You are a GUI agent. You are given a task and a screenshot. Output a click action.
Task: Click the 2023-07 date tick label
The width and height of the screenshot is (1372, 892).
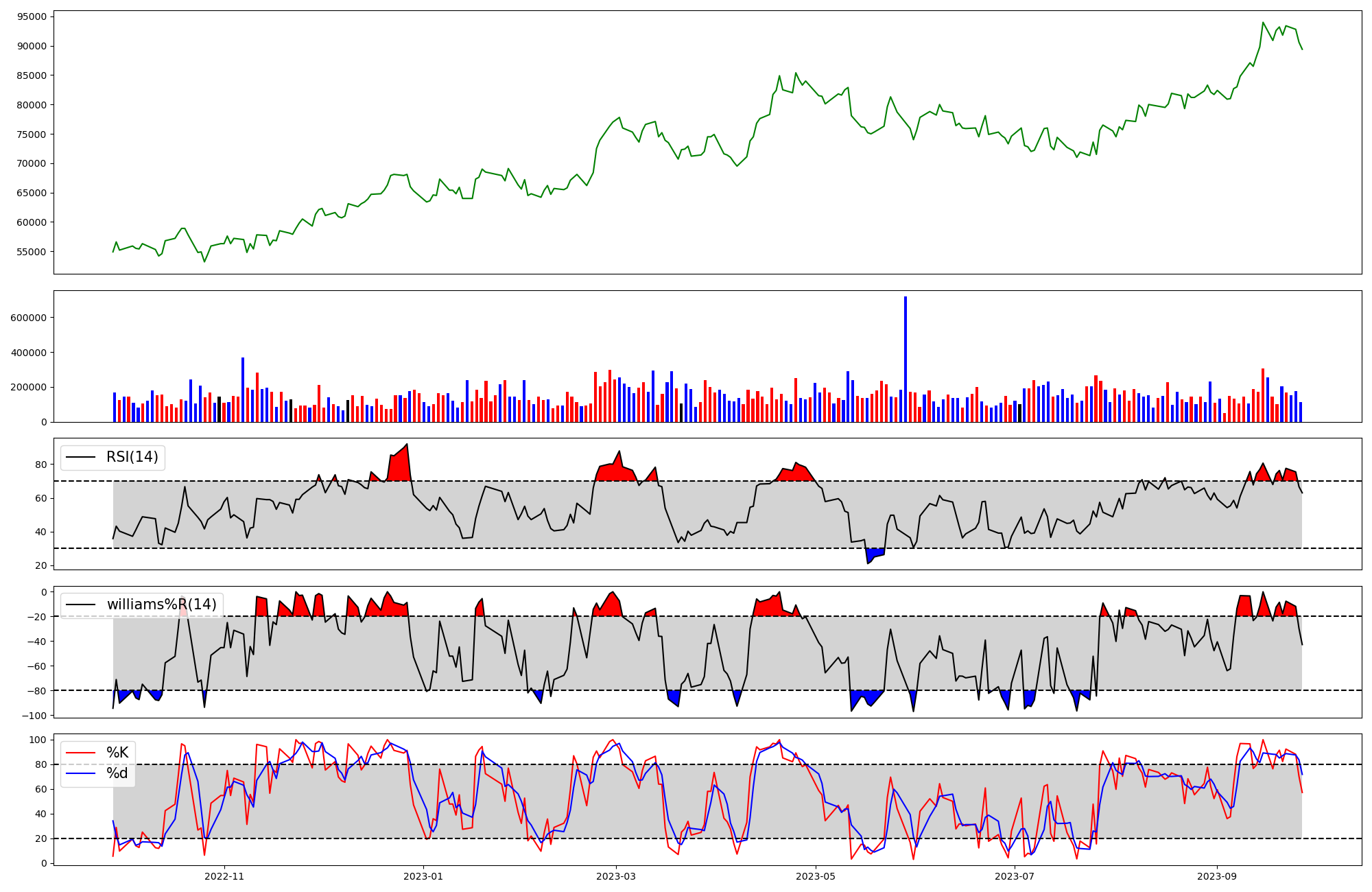[x=1015, y=876]
